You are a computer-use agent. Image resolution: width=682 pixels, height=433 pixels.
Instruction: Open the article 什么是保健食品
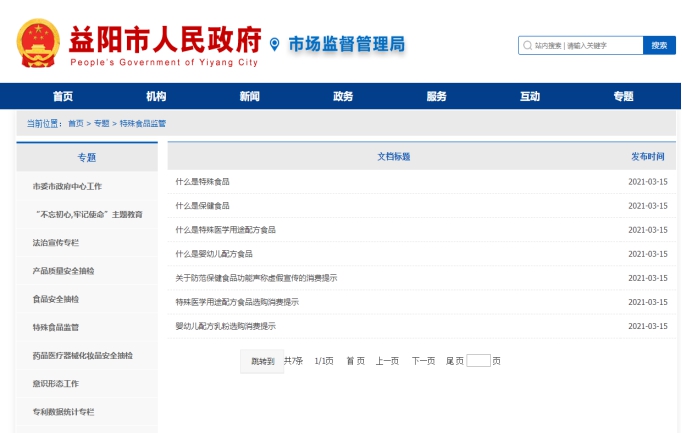coord(202,206)
